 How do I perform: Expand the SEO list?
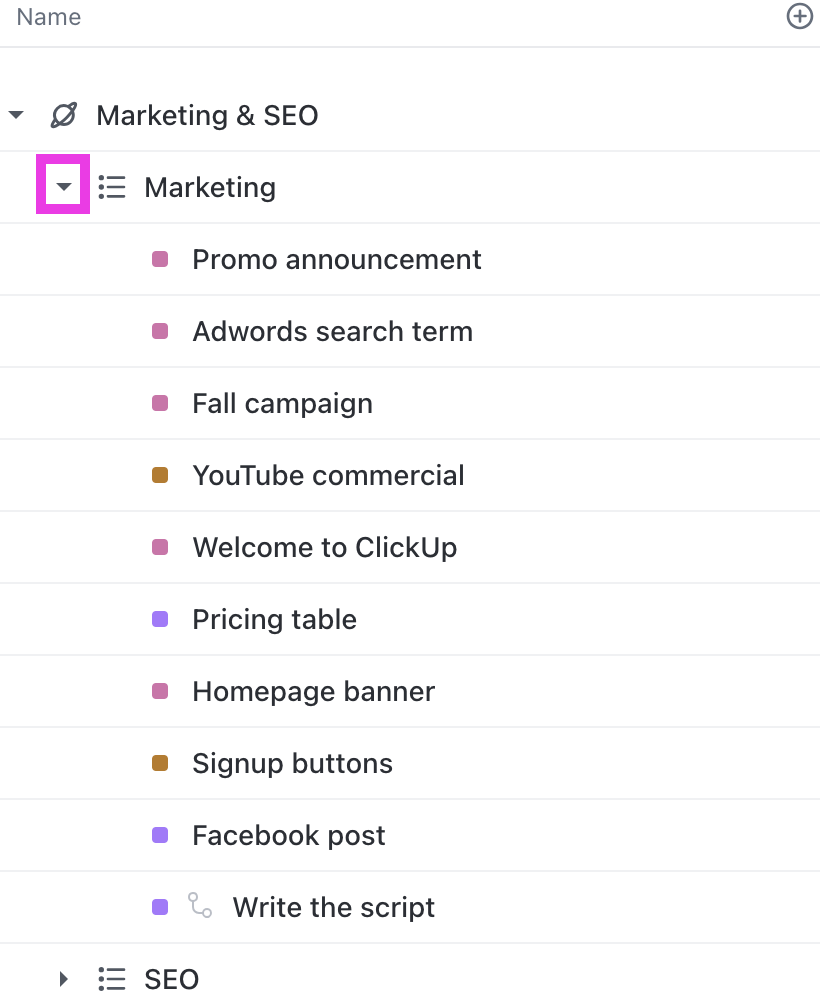[64, 979]
